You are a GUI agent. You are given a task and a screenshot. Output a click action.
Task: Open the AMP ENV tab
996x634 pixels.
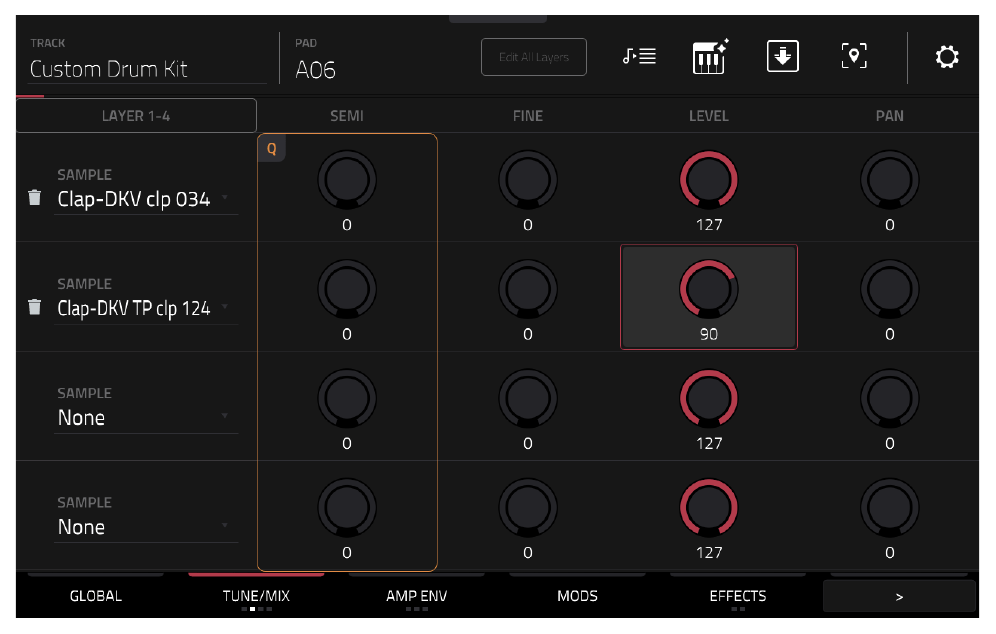pyautogui.click(x=417, y=596)
